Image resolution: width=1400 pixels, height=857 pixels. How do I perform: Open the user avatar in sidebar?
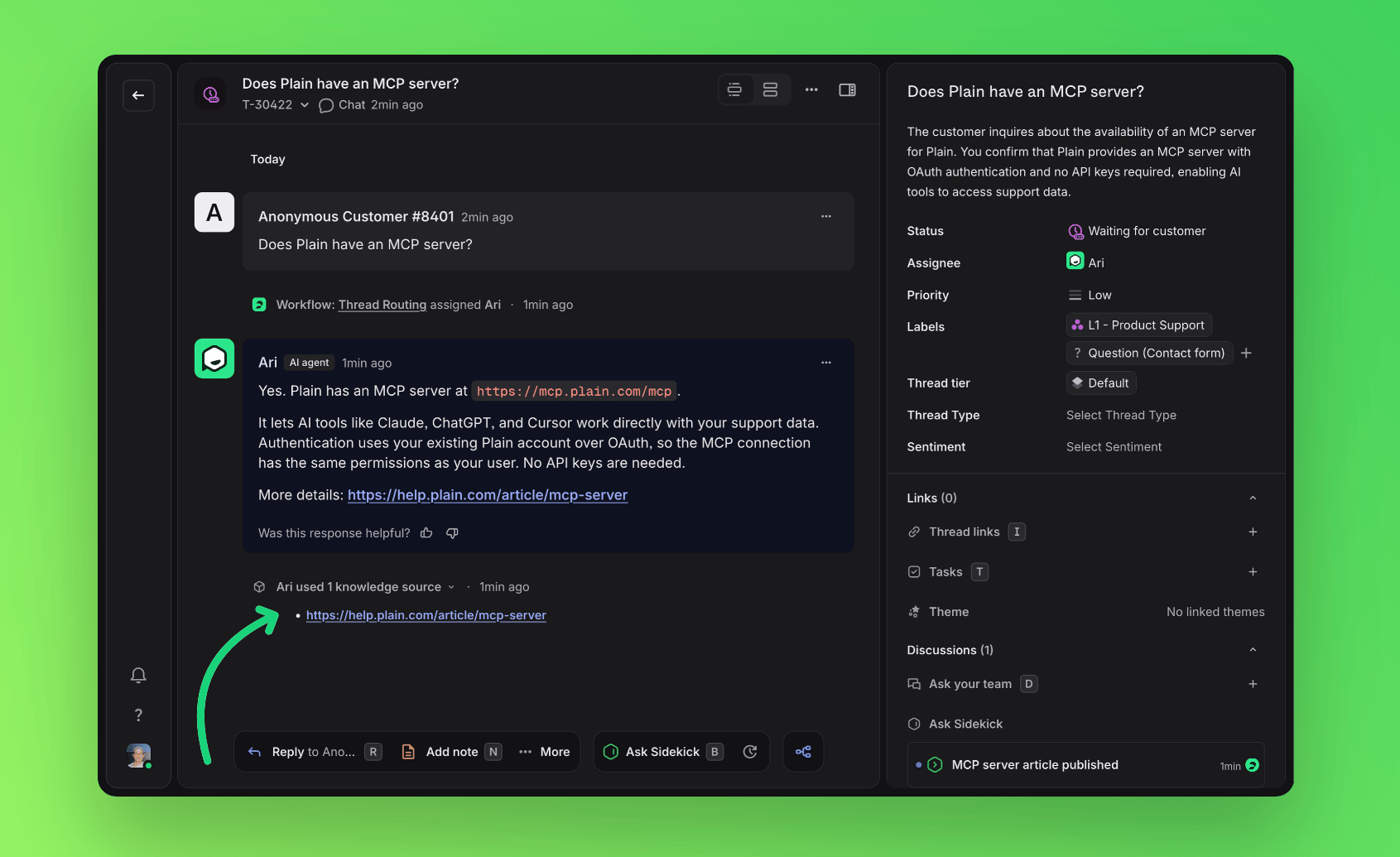pos(138,755)
